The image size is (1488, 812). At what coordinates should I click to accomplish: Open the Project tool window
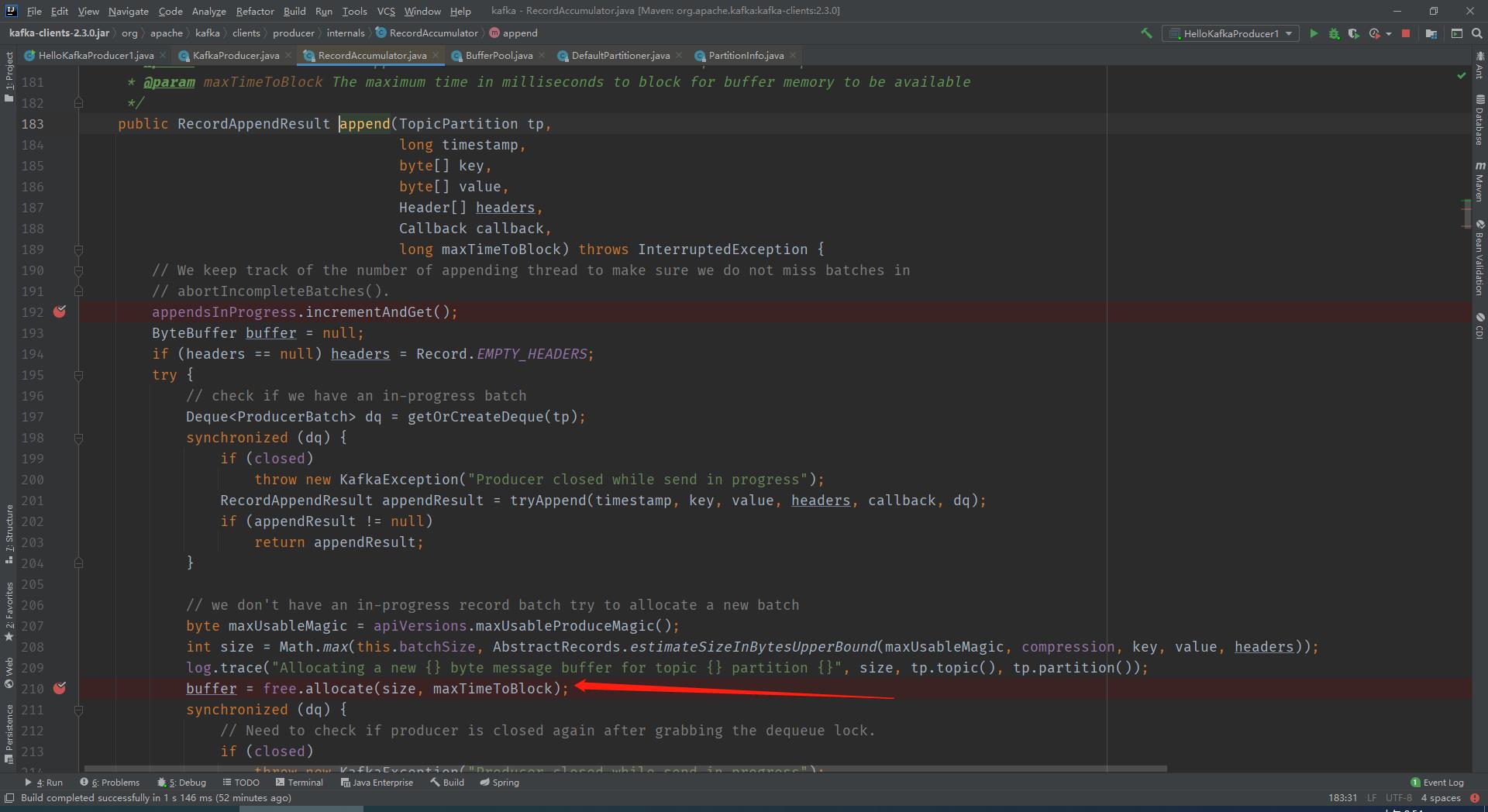coord(9,76)
